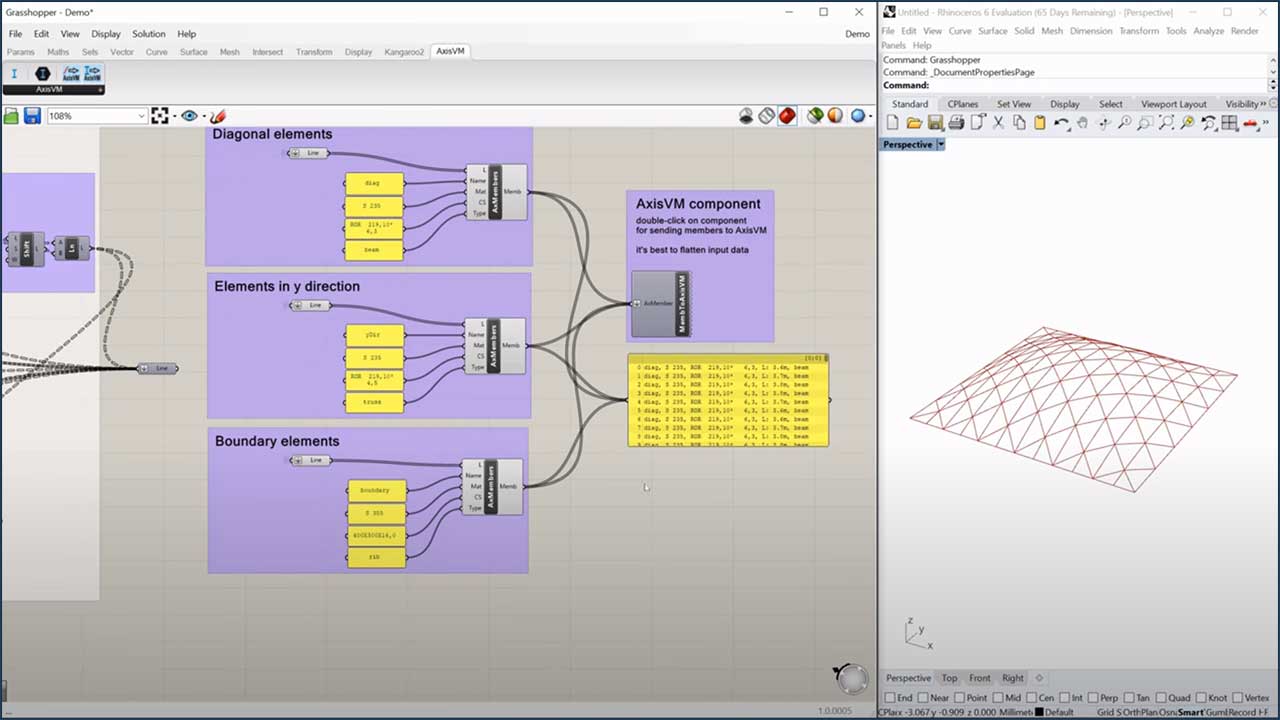Toggle the Grasshopper preview eye icon
Viewport: 1280px width, 720px height.
(188, 116)
